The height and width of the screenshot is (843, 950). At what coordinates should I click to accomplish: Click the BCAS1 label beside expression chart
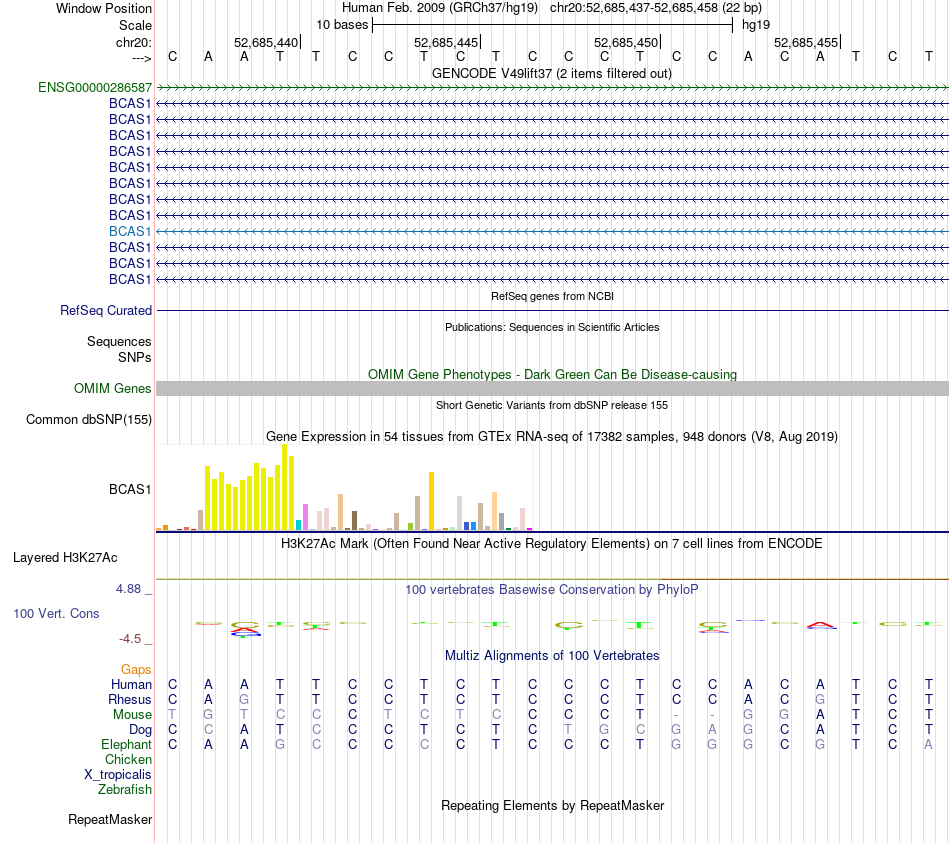point(130,489)
